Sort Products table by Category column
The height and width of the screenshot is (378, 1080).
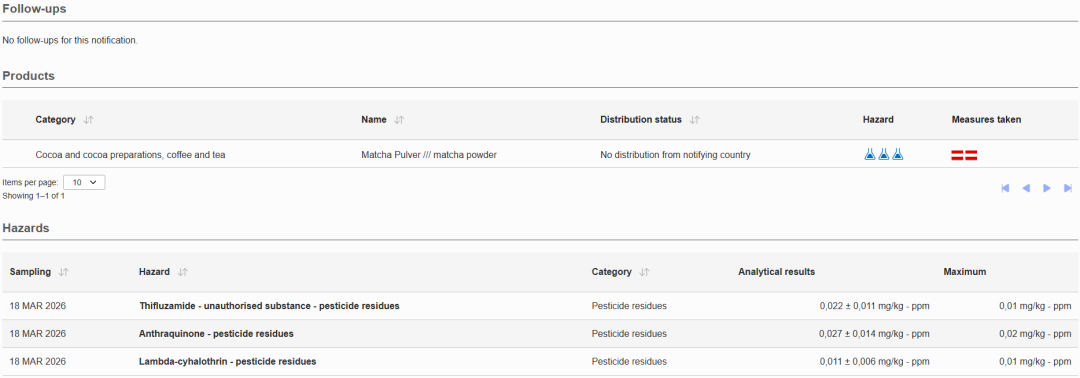[88, 120]
